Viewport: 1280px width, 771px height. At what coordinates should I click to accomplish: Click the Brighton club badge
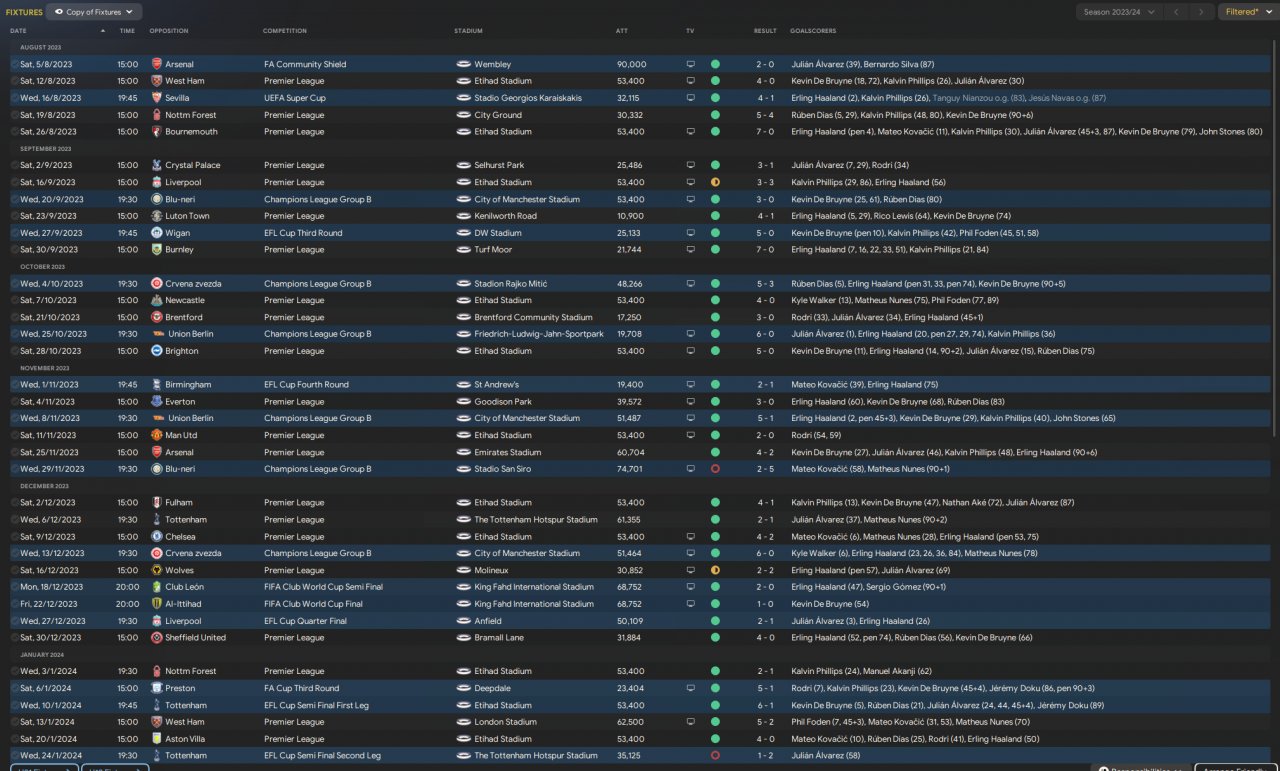(x=156, y=351)
